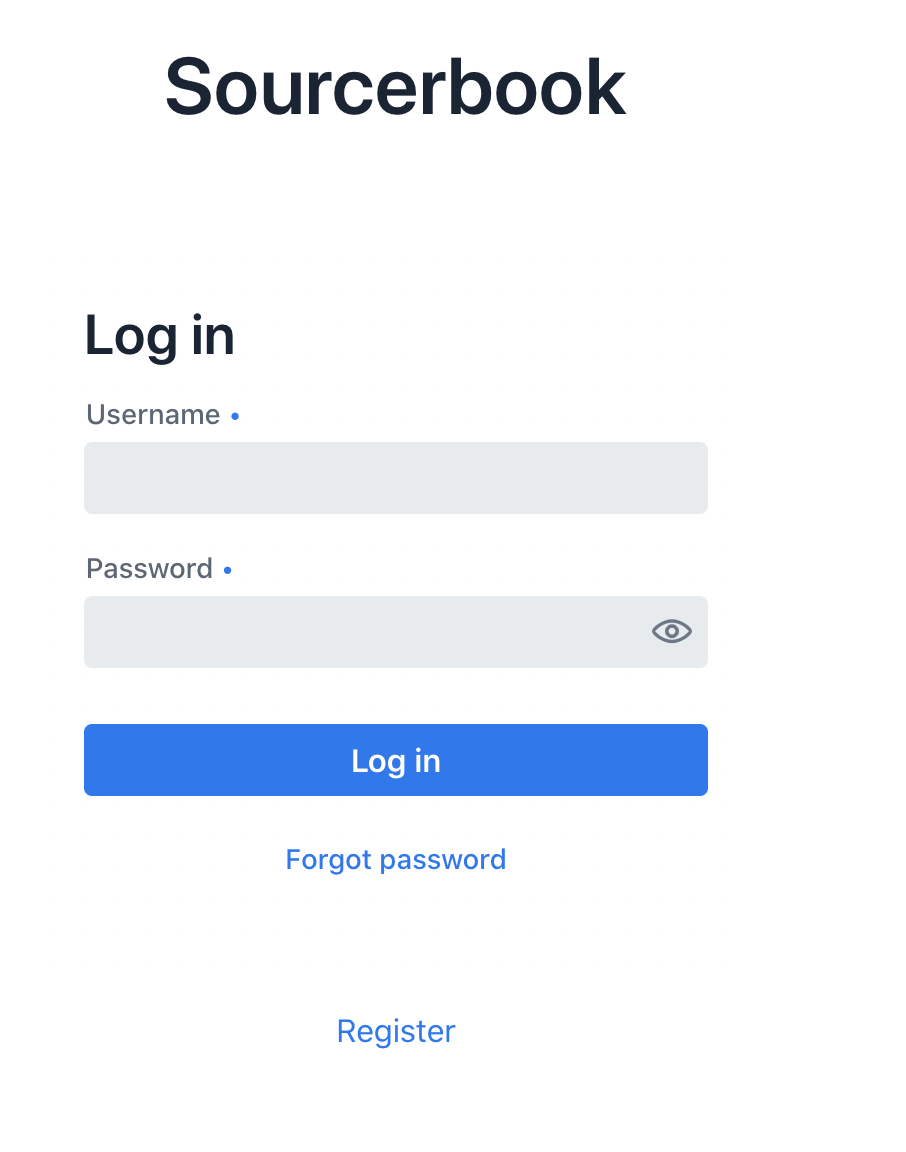Focus the empty Username text box
906x1152 pixels.
pos(395,478)
